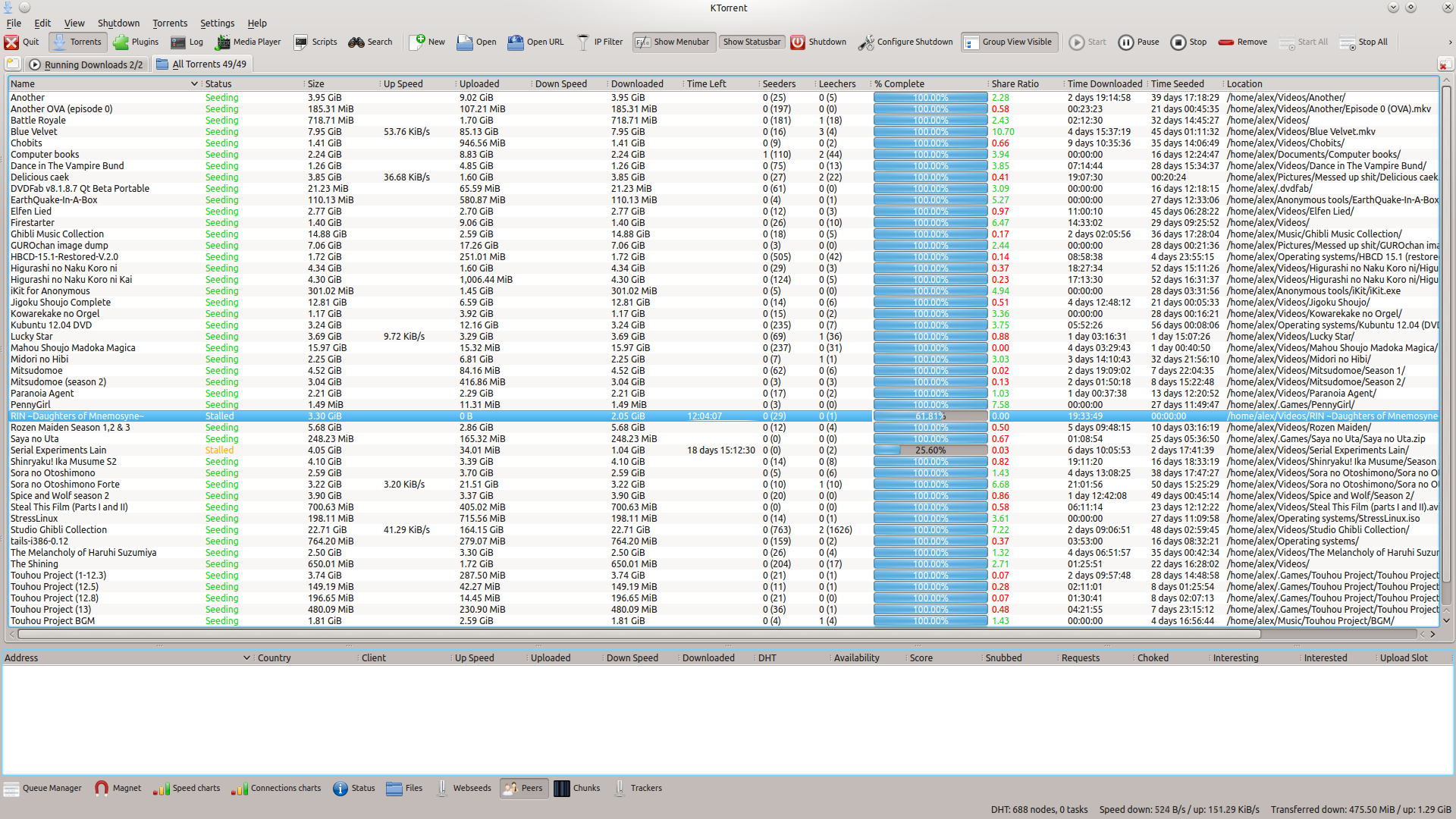
Task: Open the Trackers panel
Action: (637, 789)
